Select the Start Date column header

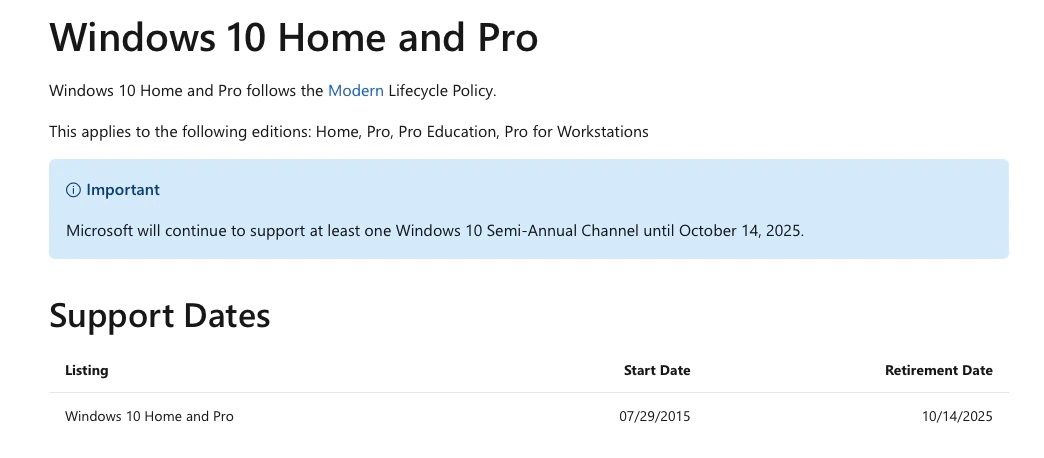tap(657, 371)
